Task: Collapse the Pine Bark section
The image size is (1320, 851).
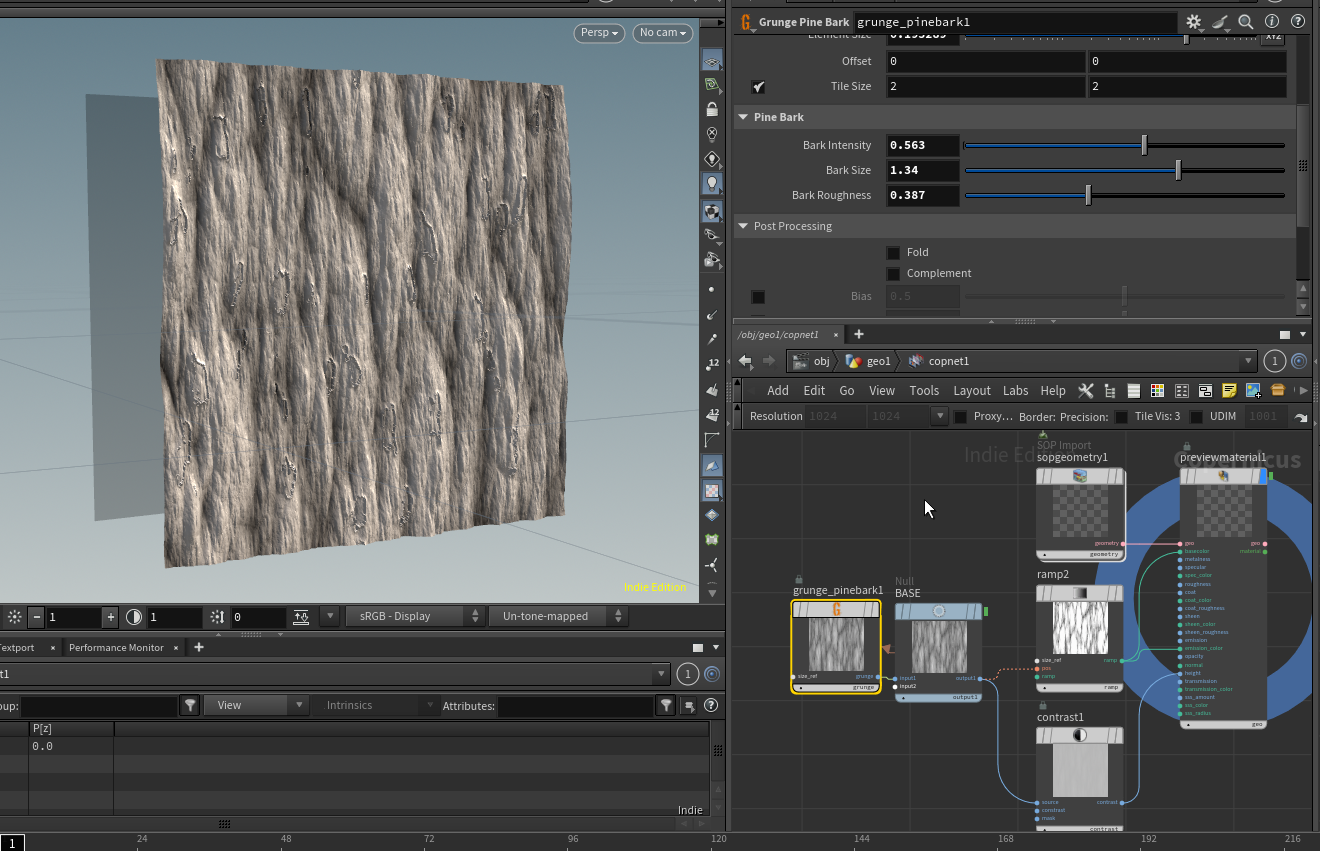Action: tap(743, 117)
